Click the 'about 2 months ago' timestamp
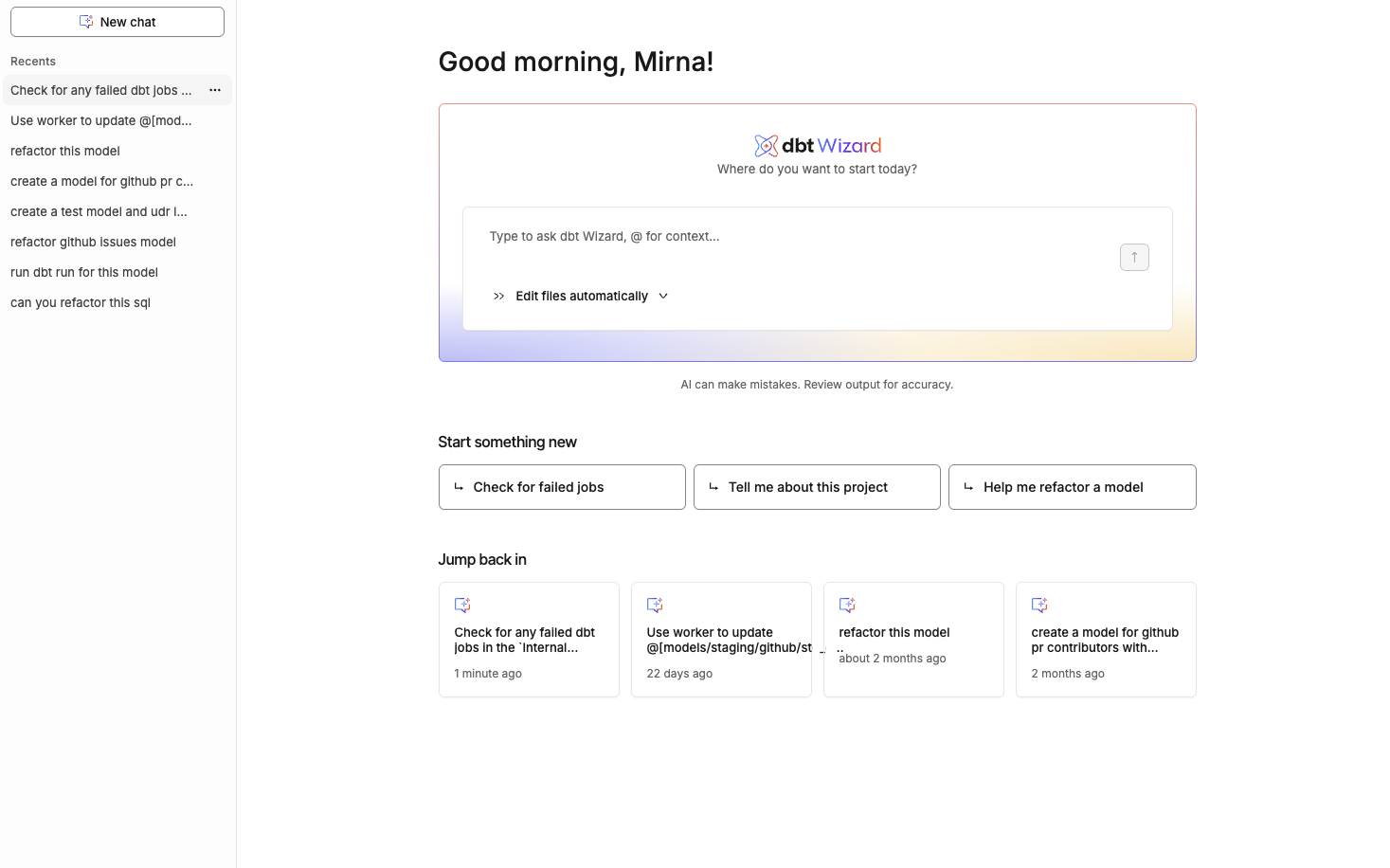The image size is (1390, 868). point(893,659)
